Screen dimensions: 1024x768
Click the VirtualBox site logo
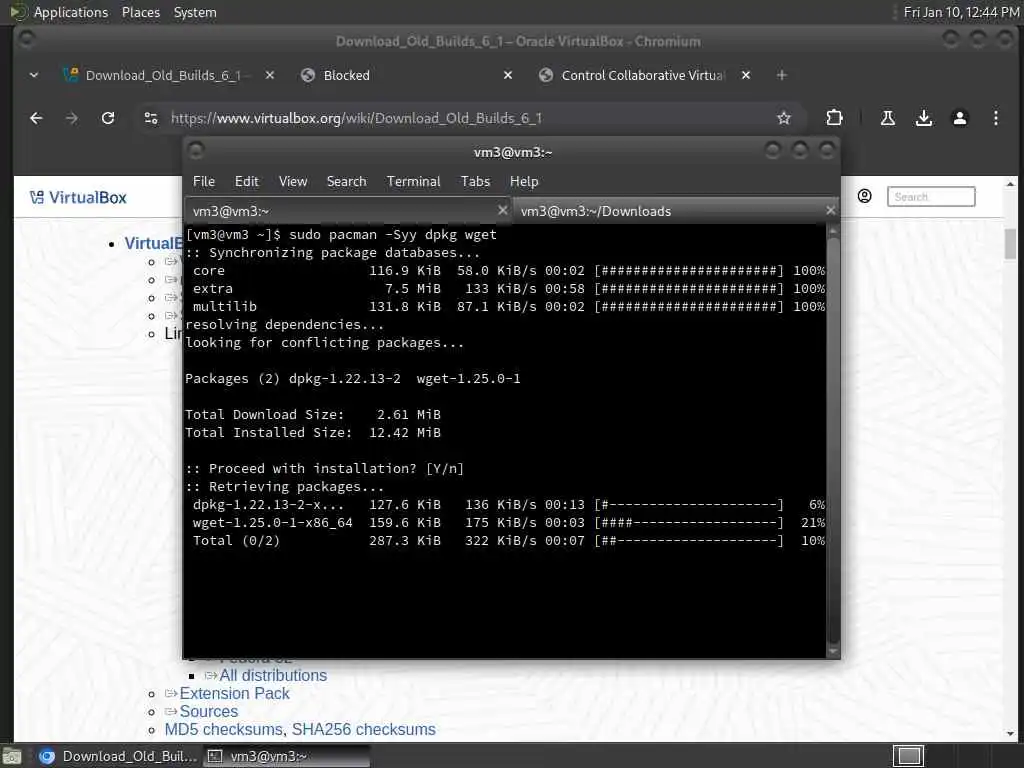pyautogui.click(x=78, y=197)
